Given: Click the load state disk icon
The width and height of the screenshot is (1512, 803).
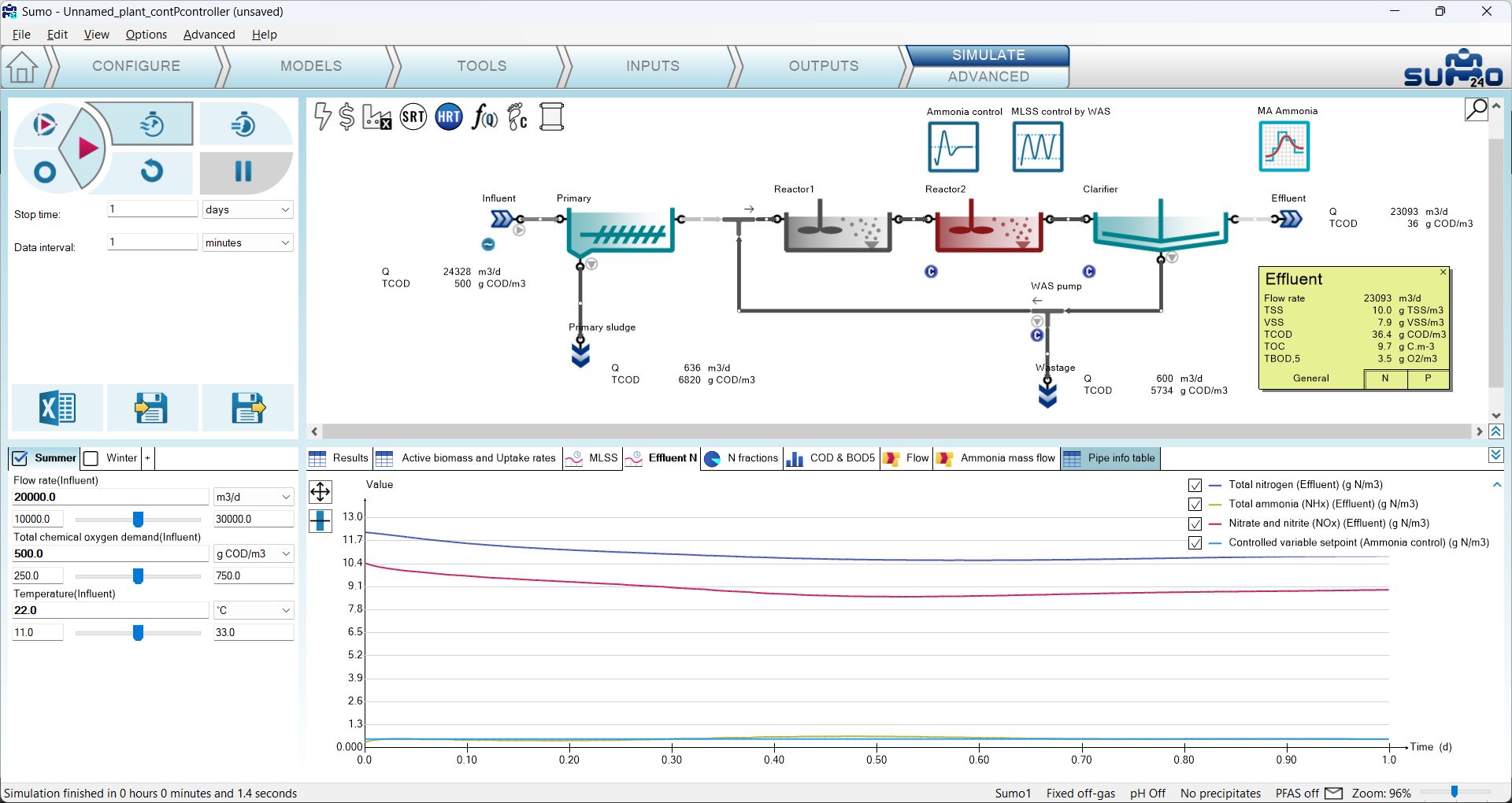Looking at the screenshot, I should tap(152, 408).
